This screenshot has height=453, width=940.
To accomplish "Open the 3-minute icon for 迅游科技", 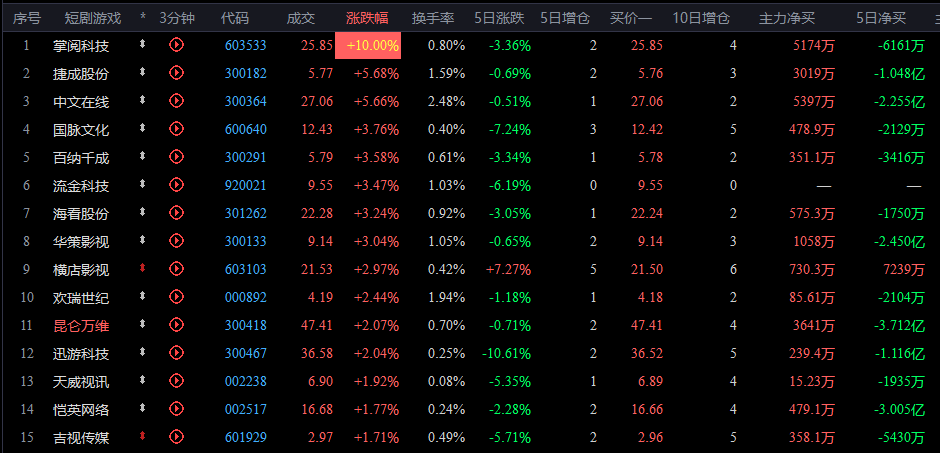I will (176, 352).
